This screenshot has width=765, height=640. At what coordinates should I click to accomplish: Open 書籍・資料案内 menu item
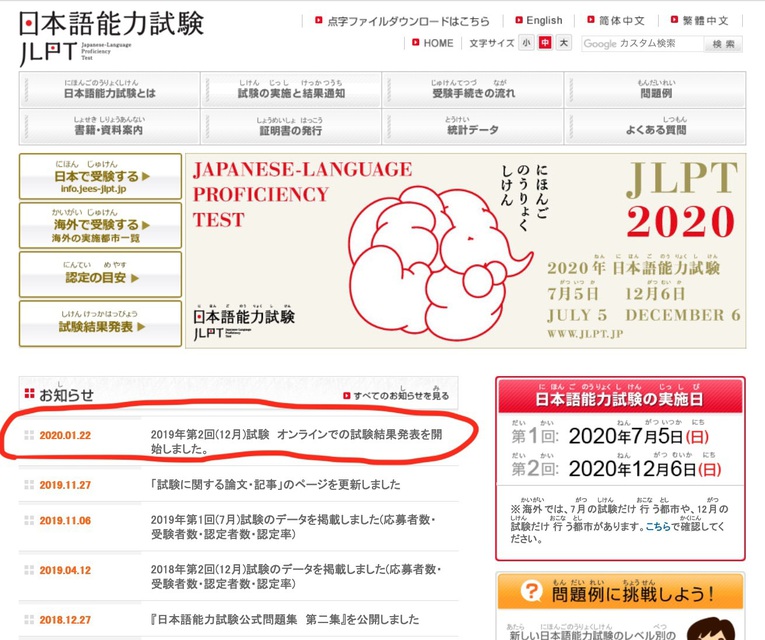click(110, 127)
